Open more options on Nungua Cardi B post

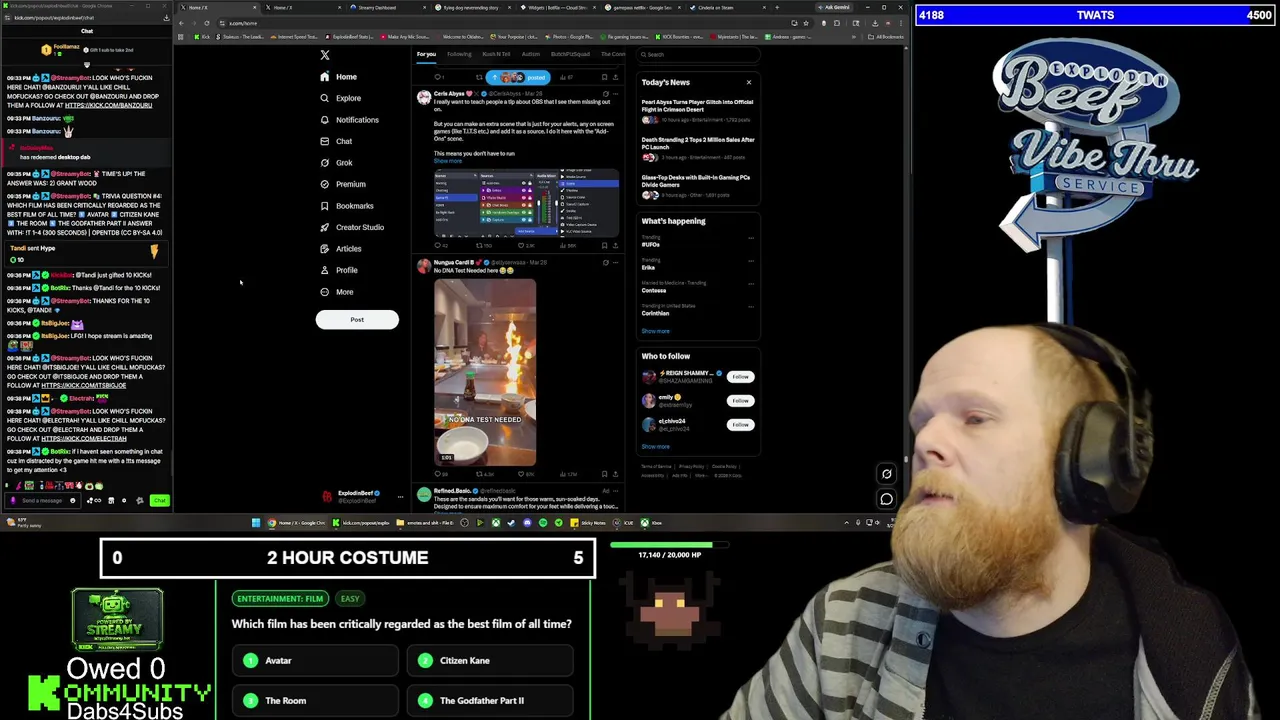tap(615, 263)
